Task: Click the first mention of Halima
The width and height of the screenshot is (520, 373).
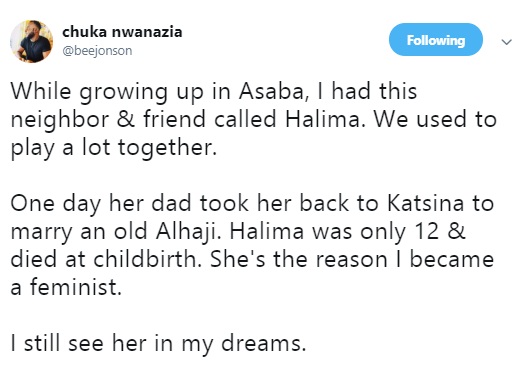Action: coord(324,119)
